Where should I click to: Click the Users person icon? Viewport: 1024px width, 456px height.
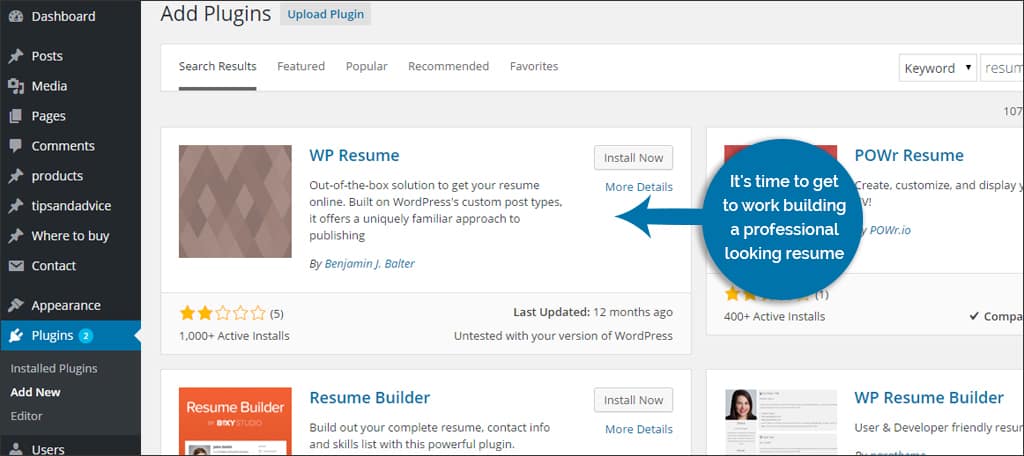16,449
